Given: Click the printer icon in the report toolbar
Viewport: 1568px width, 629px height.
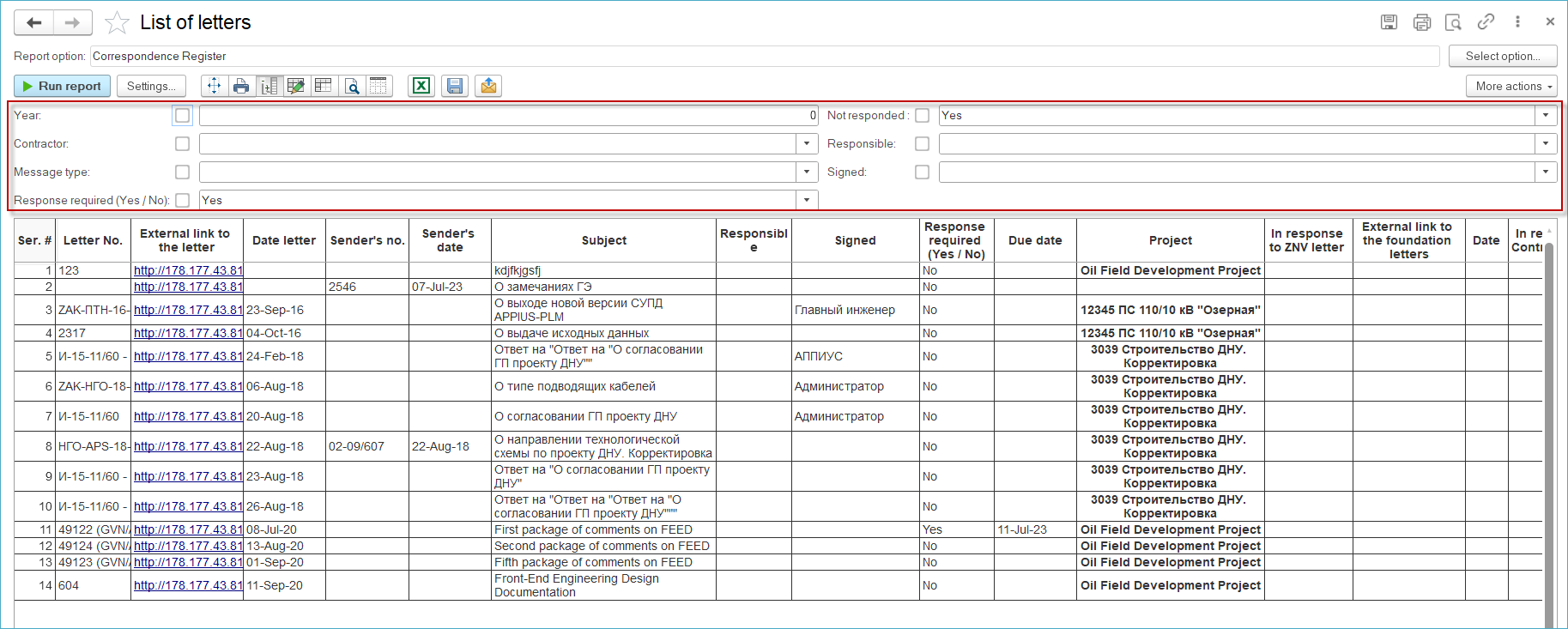Looking at the screenshot, I should pyautogui.click(x=241, y=86).
